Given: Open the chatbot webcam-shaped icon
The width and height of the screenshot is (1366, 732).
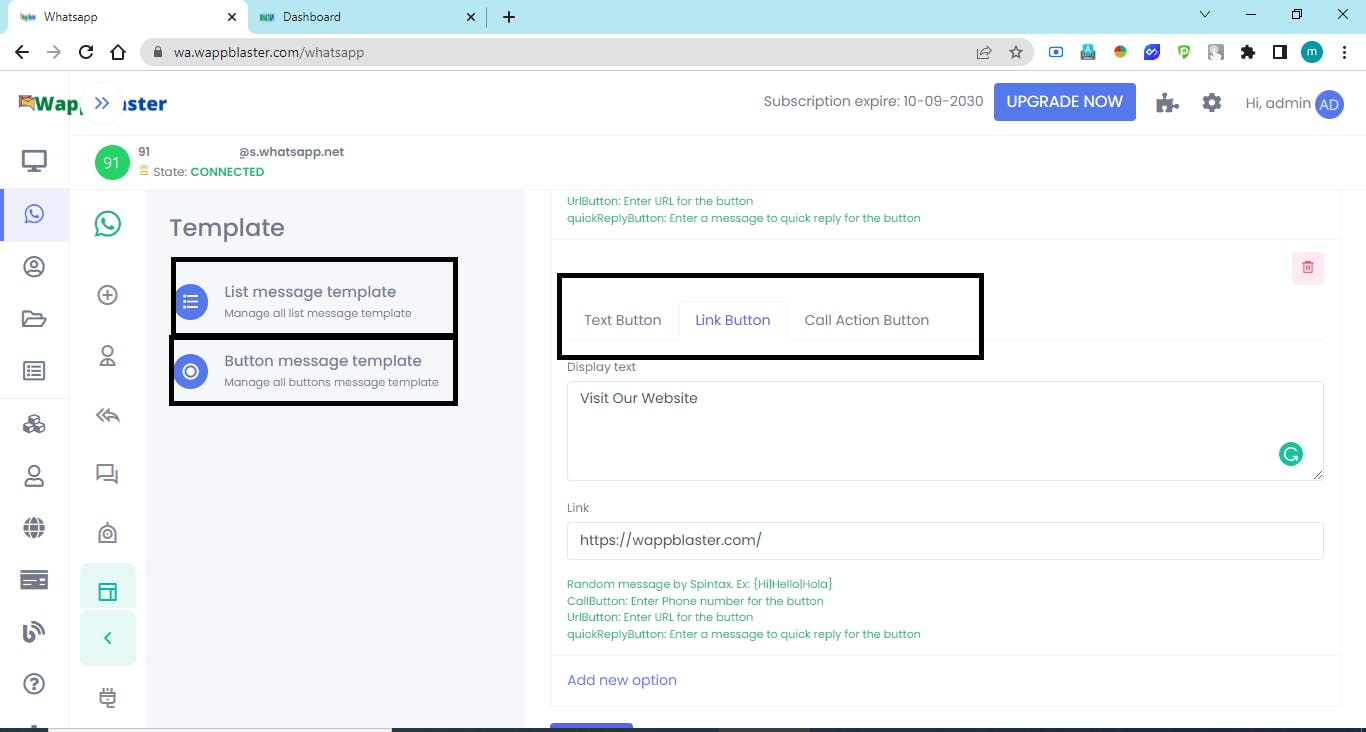Looking at the screenshot, I should click(108, 533).
